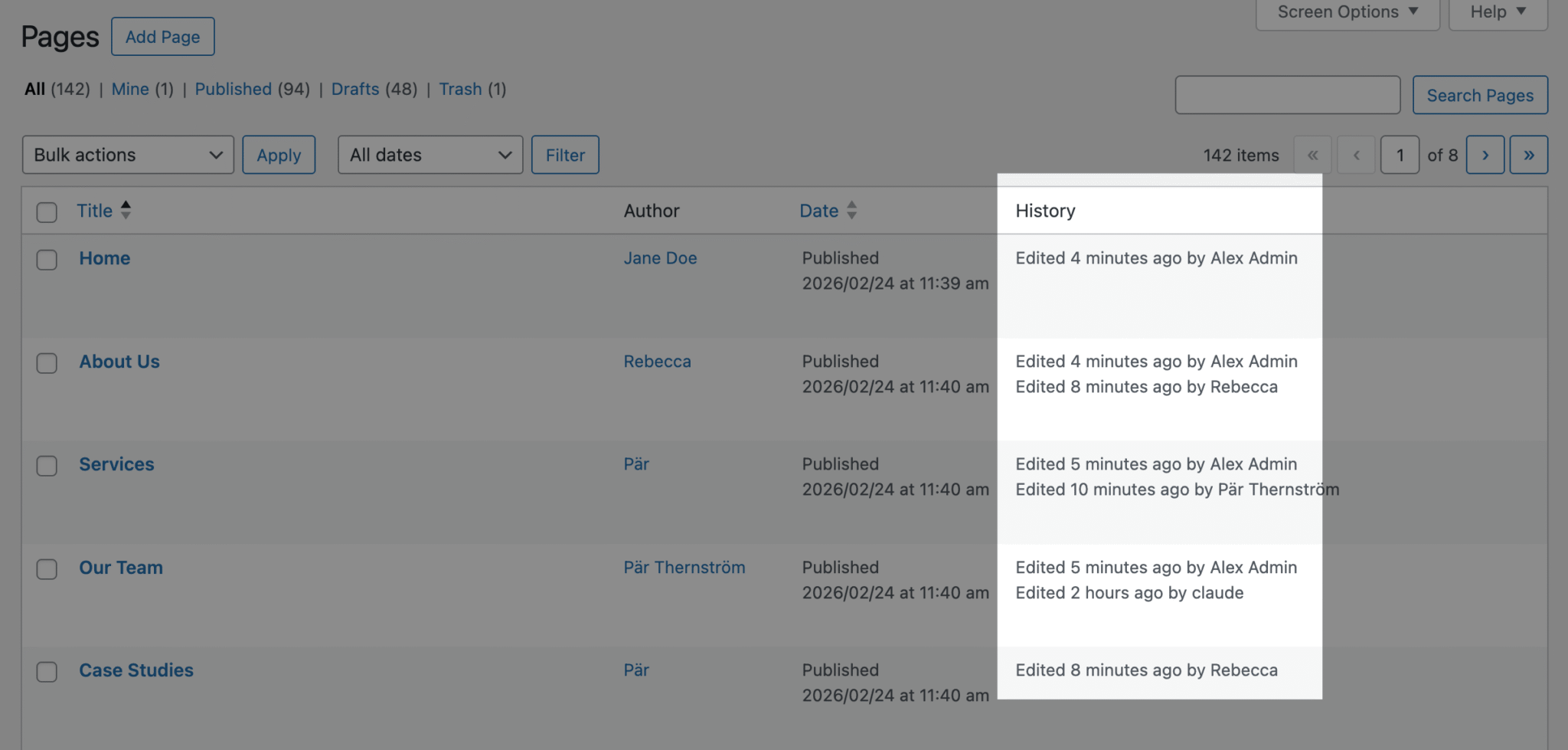
Task: Open the All dates dropdown
Action: (430, 155)
